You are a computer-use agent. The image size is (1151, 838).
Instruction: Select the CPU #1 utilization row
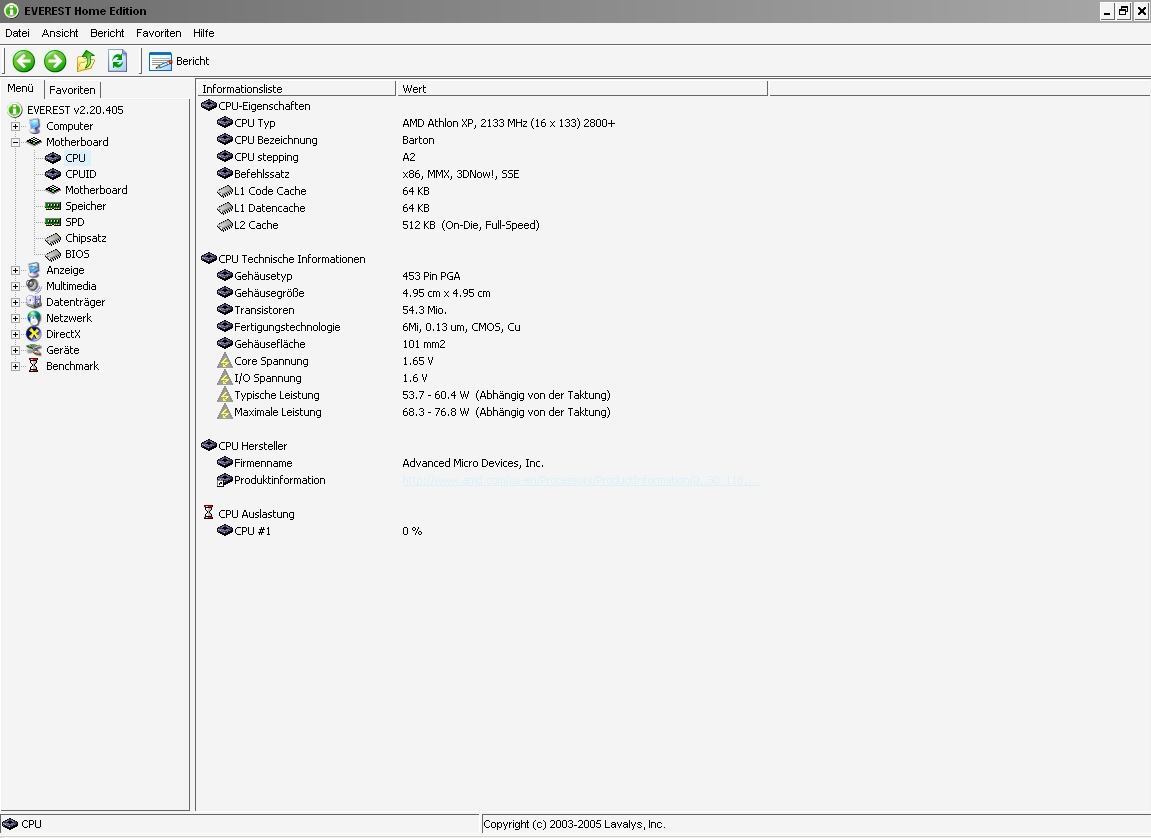pos(482,531)
